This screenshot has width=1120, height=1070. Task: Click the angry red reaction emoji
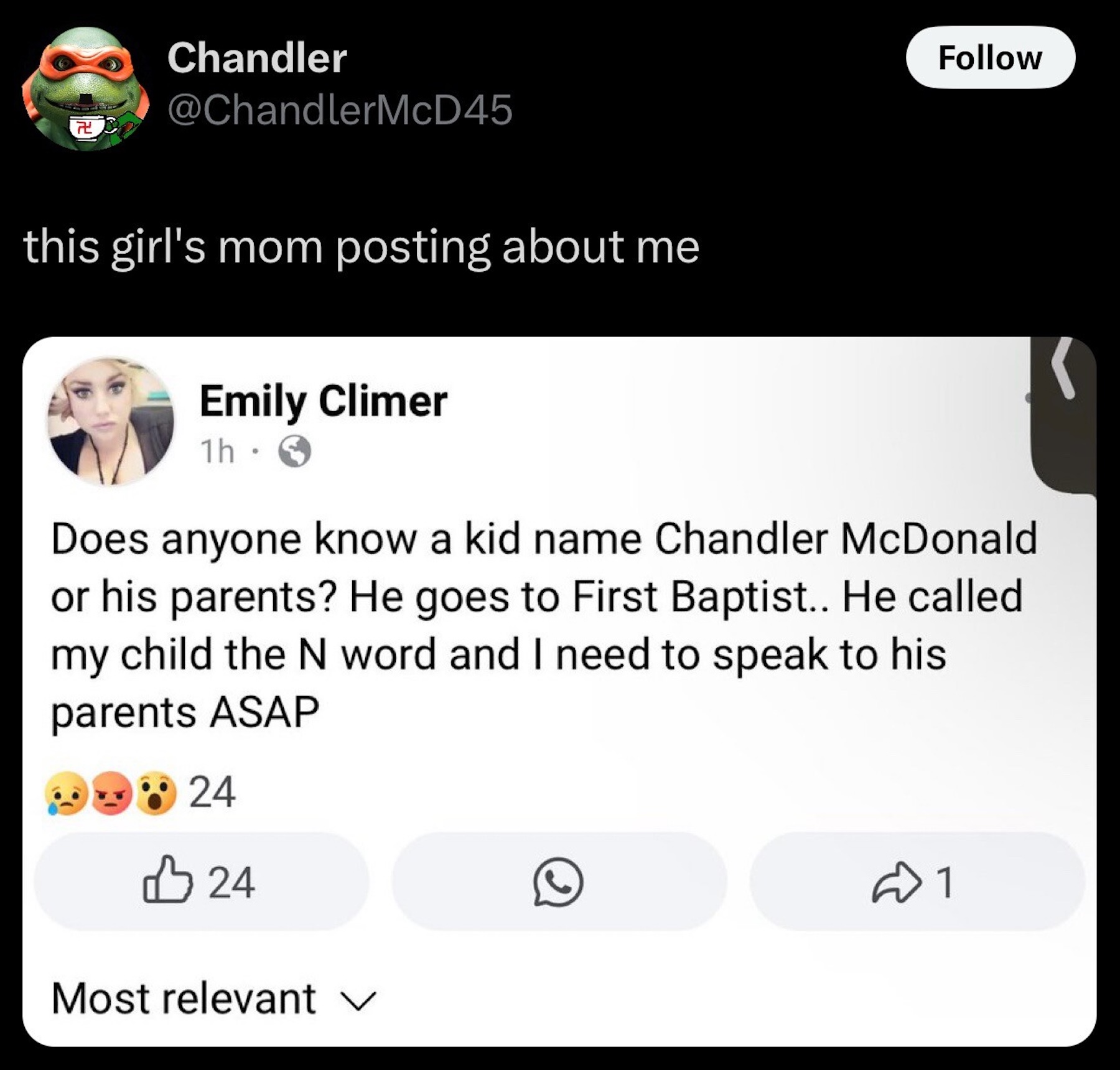(x=112, y=793)
